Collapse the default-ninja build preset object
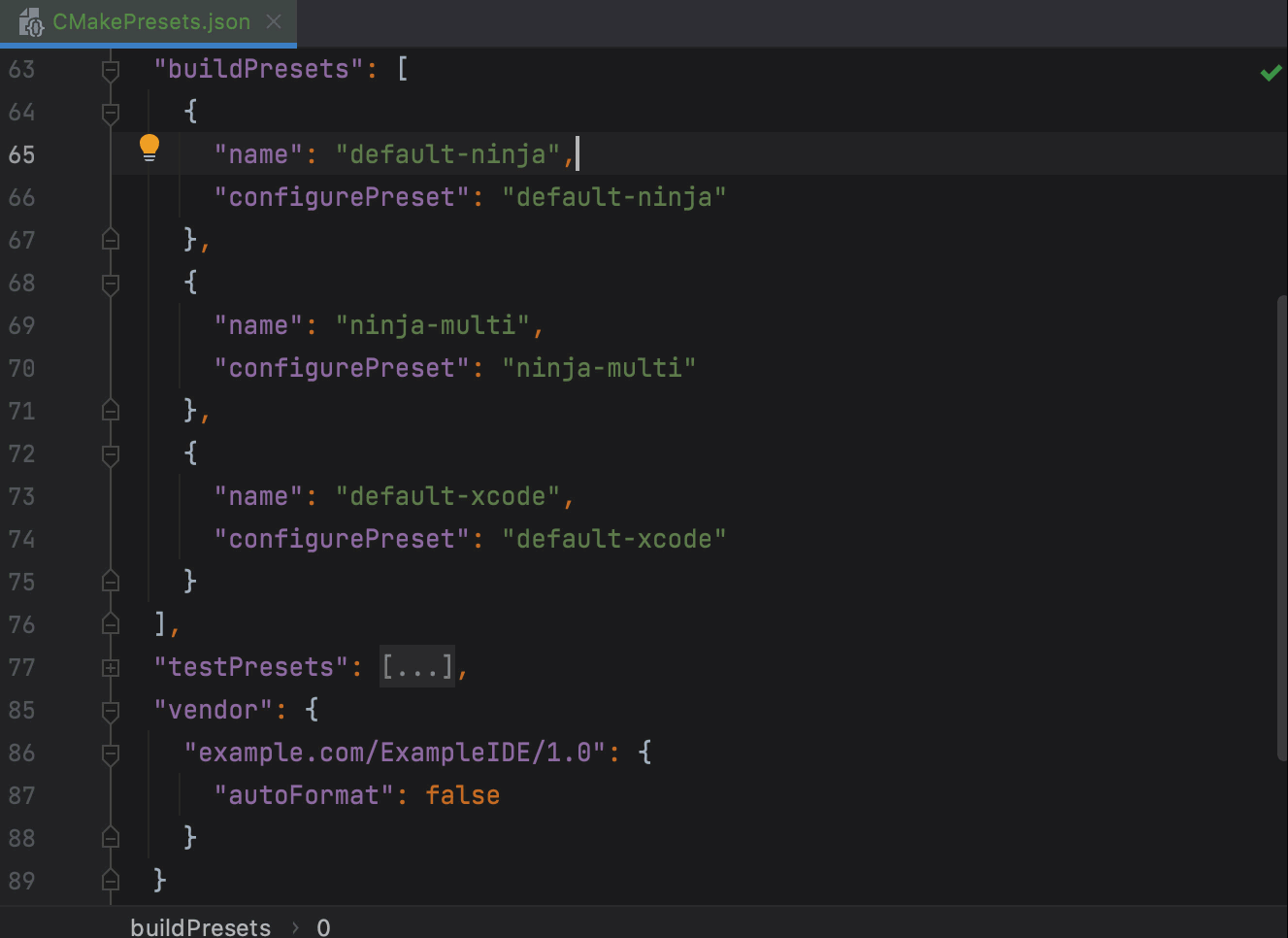The width and height of the screenshot is (1288, 938). 110,111
